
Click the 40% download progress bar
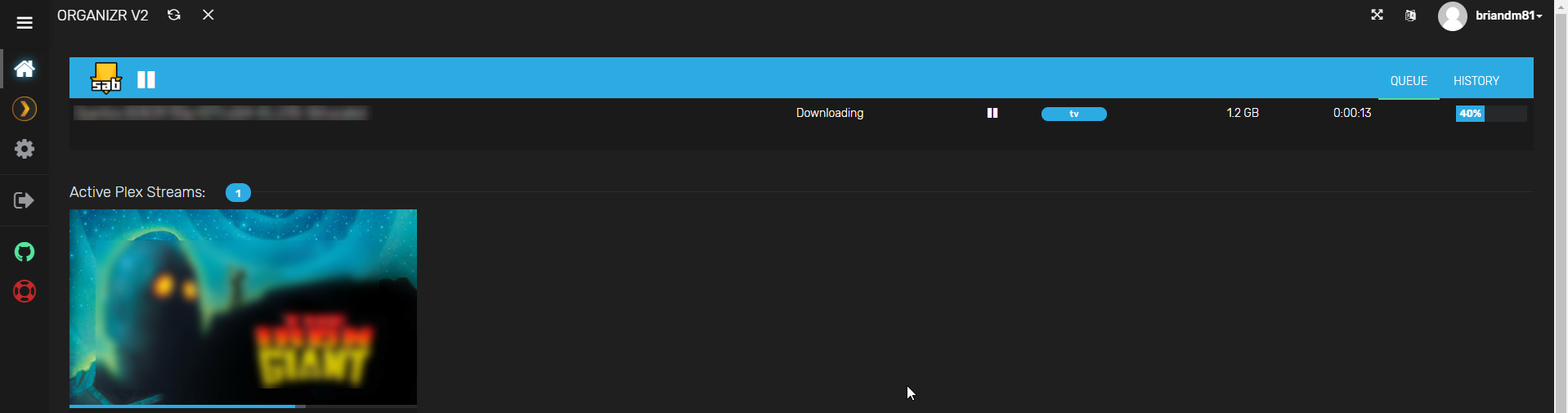pyautogui.click(x=1491, y=114)
